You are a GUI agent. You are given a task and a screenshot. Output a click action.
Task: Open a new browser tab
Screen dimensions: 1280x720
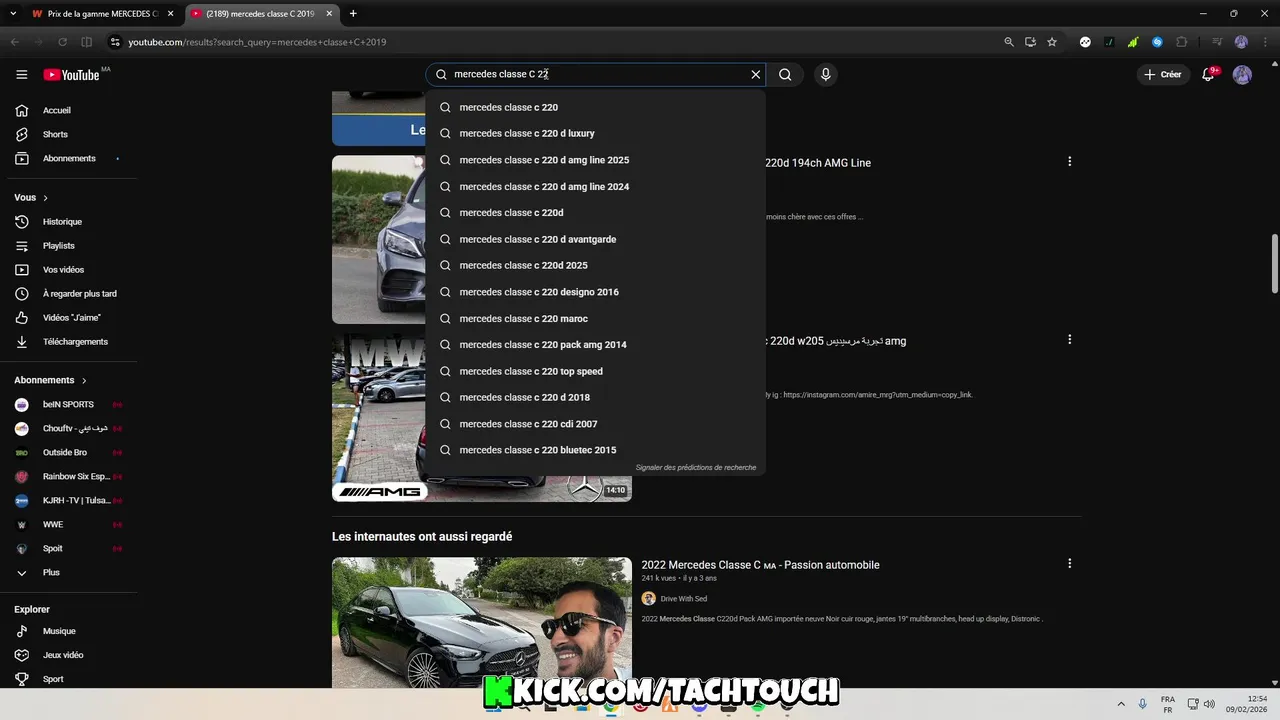353,14
